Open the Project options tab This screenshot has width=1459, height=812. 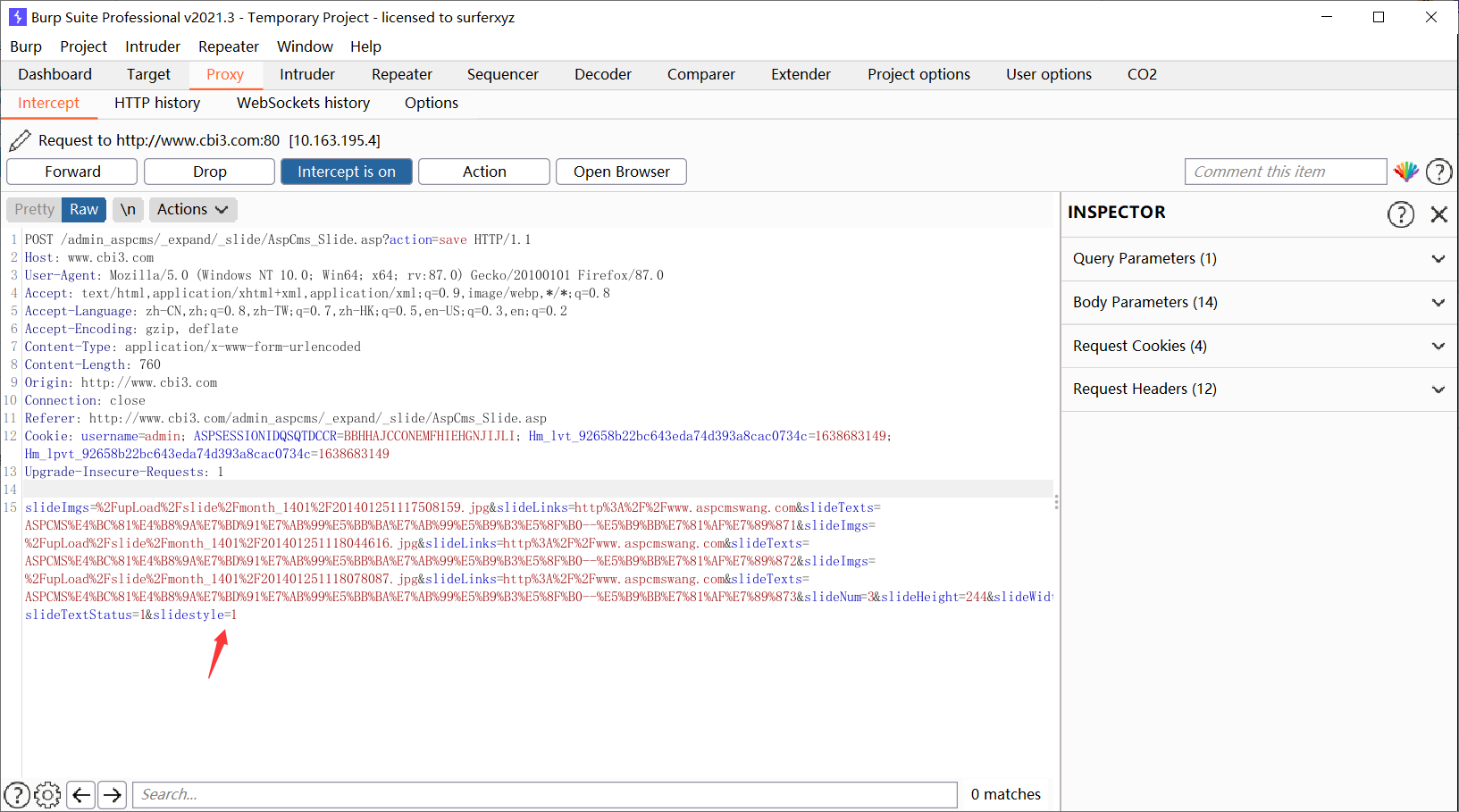click(x=918, y=74)
